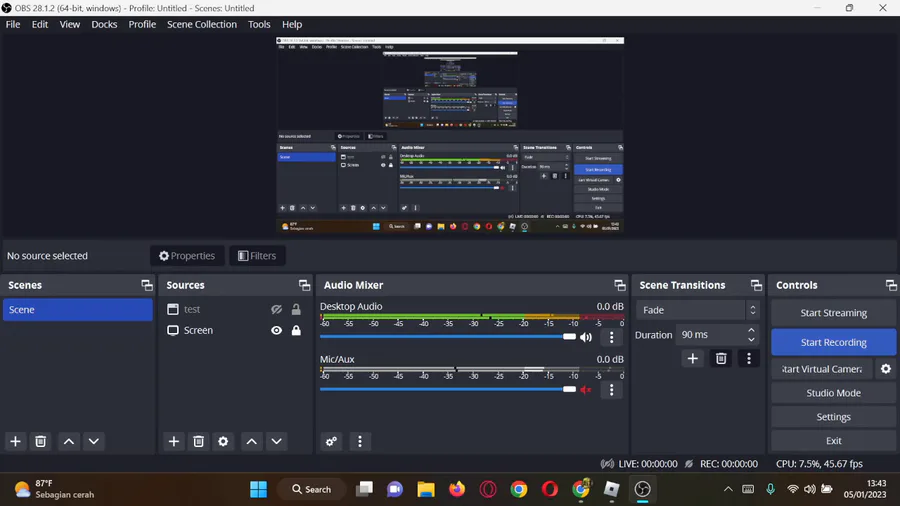The image size is (900, 506).
Task: Open Mic/Aux options three dots
Action: click(611, 390)
